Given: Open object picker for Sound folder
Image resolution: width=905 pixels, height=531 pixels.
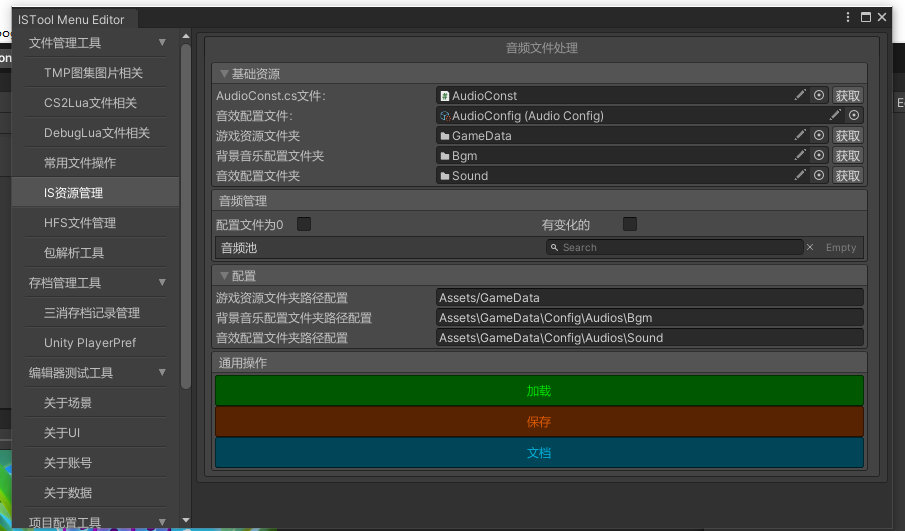Looking at the screenshot, I should click(x=818, y=175).
